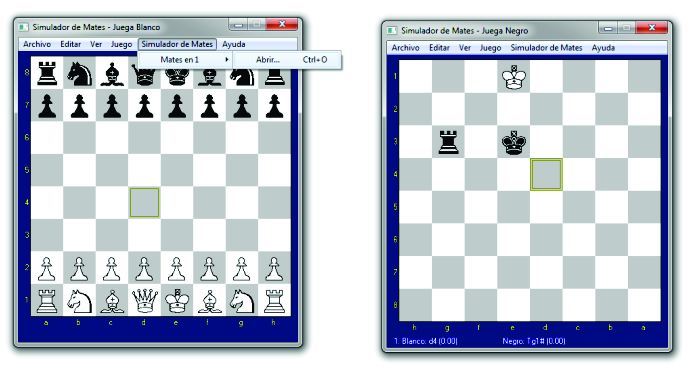
Task: Click the highlighted d4 square on the left board
Action: point(144,203)
